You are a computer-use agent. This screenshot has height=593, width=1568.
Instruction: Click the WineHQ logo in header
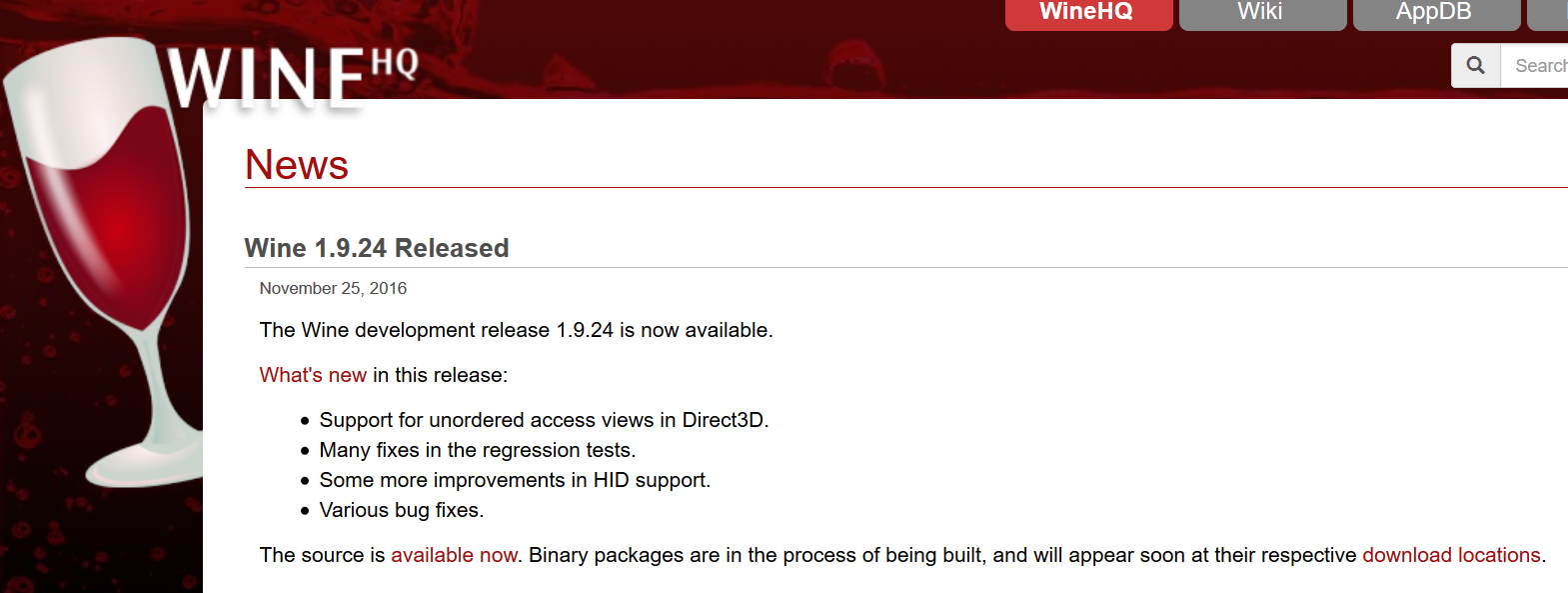point(292,76)
